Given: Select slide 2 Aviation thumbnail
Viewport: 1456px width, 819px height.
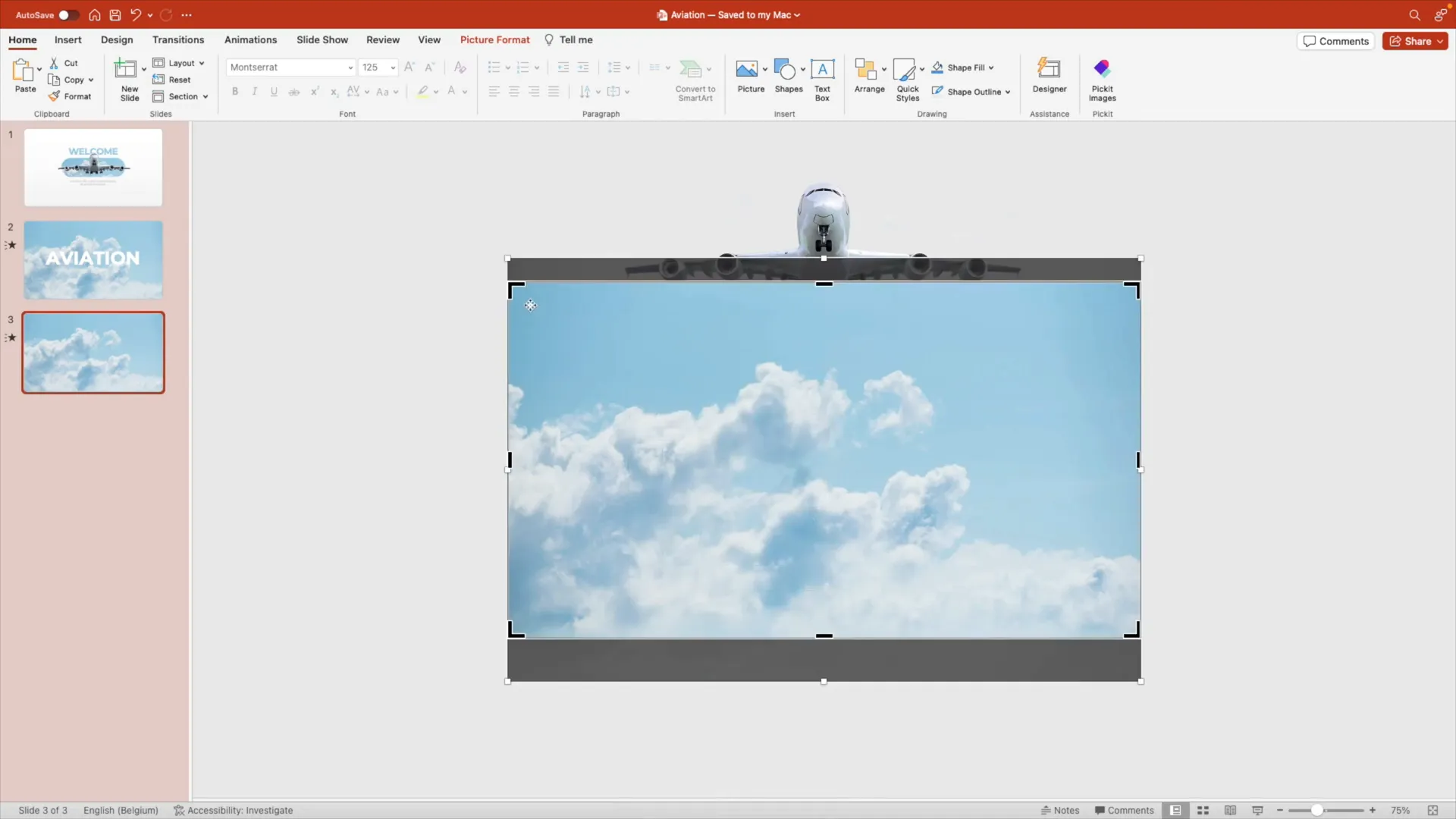Looking at the screenshot, I should [x=93, y=260].
